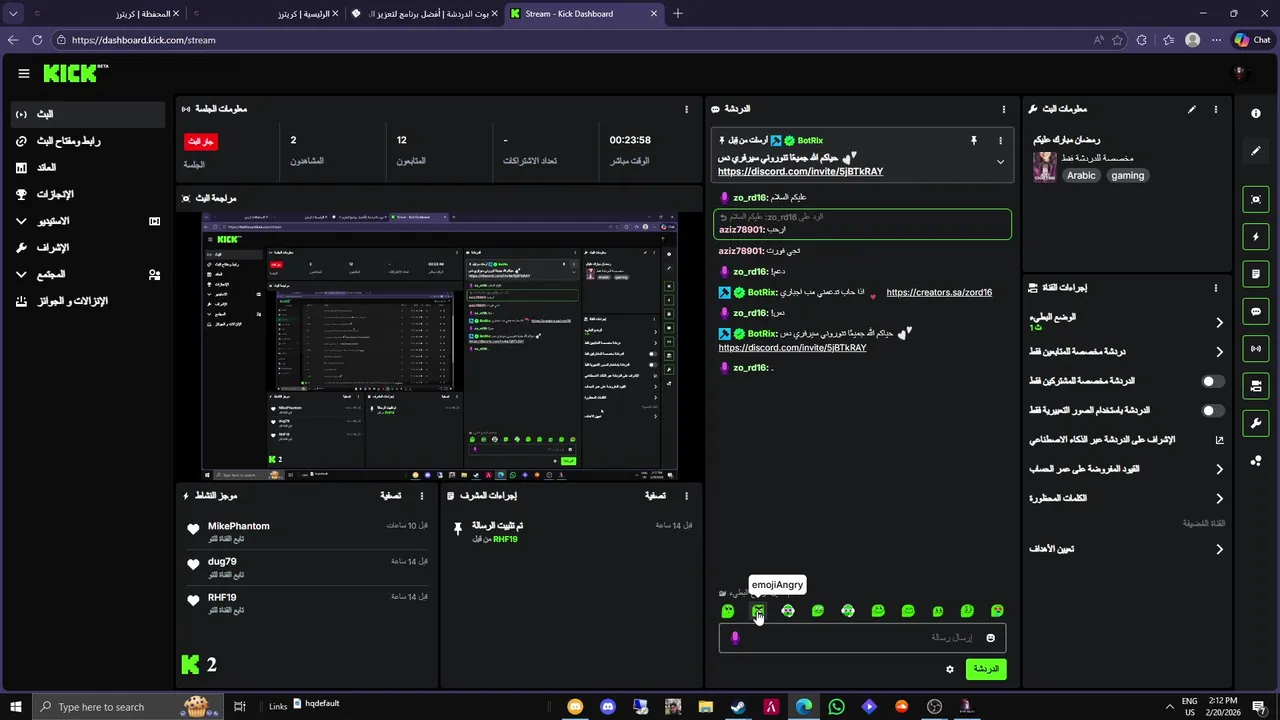Click the browser address bar
This screenshot has width=1280, height=720.
pyautogui.click(x=570, y=40)
